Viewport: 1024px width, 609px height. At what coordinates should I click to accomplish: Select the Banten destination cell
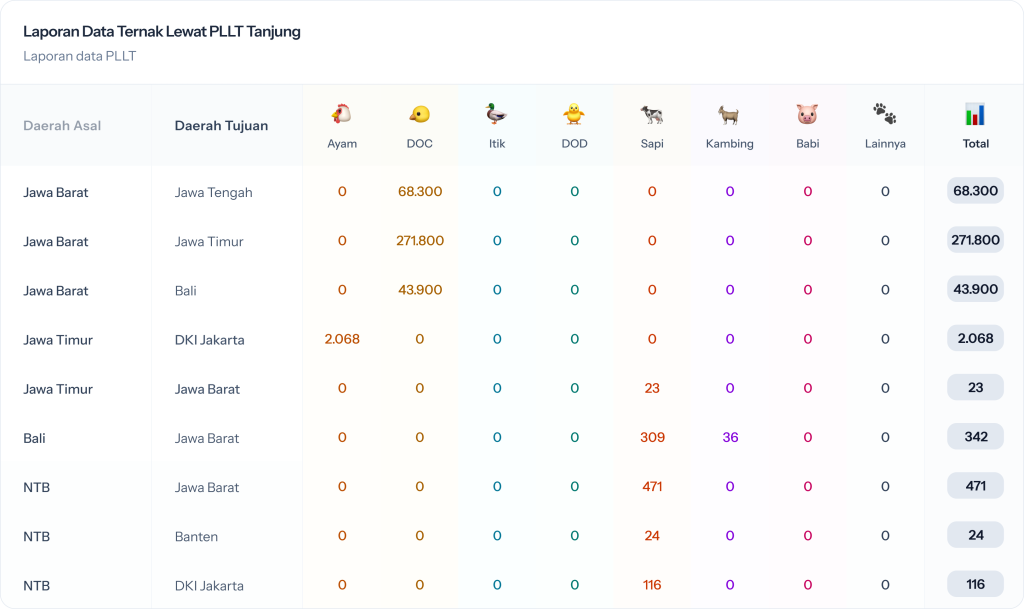[x=196, y=536]
